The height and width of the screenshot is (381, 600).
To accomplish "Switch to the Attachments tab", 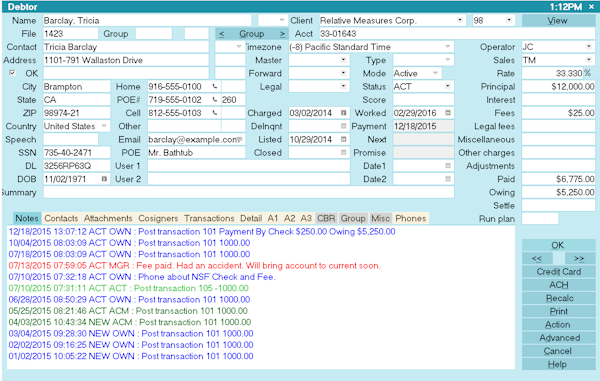I will click(108, 218).
